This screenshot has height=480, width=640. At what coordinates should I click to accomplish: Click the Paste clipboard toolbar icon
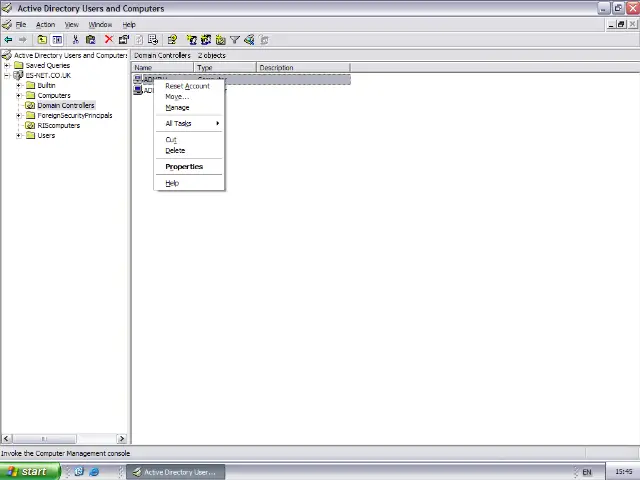click(x=91, y=40)
